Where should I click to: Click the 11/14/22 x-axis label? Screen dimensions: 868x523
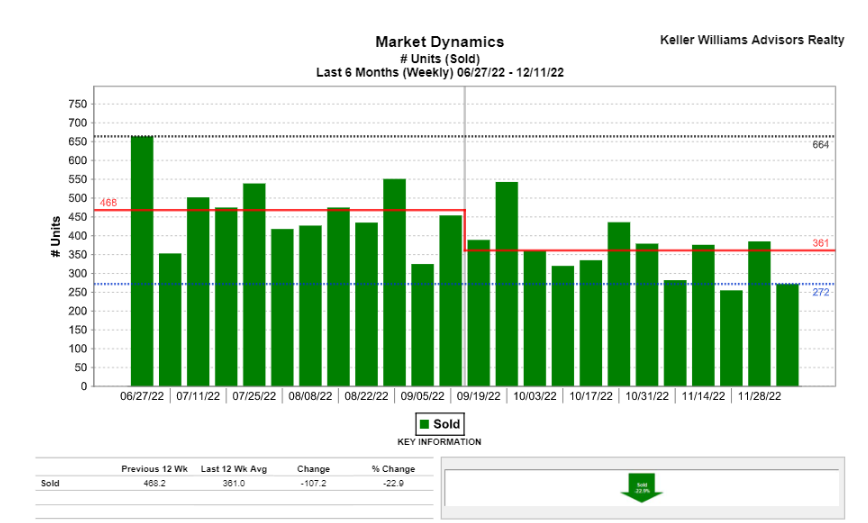pos(703,396)
